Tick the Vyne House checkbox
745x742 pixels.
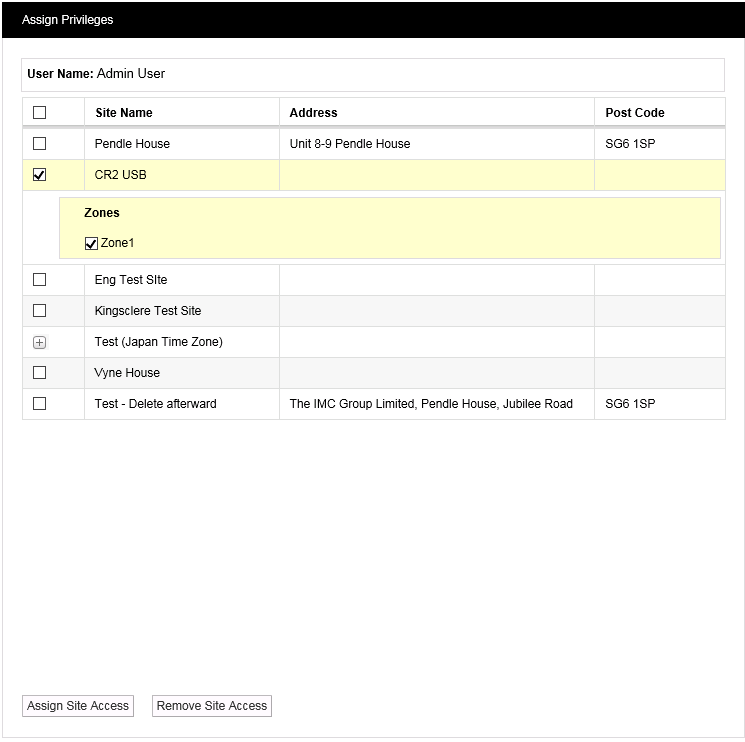click(40, 373)
